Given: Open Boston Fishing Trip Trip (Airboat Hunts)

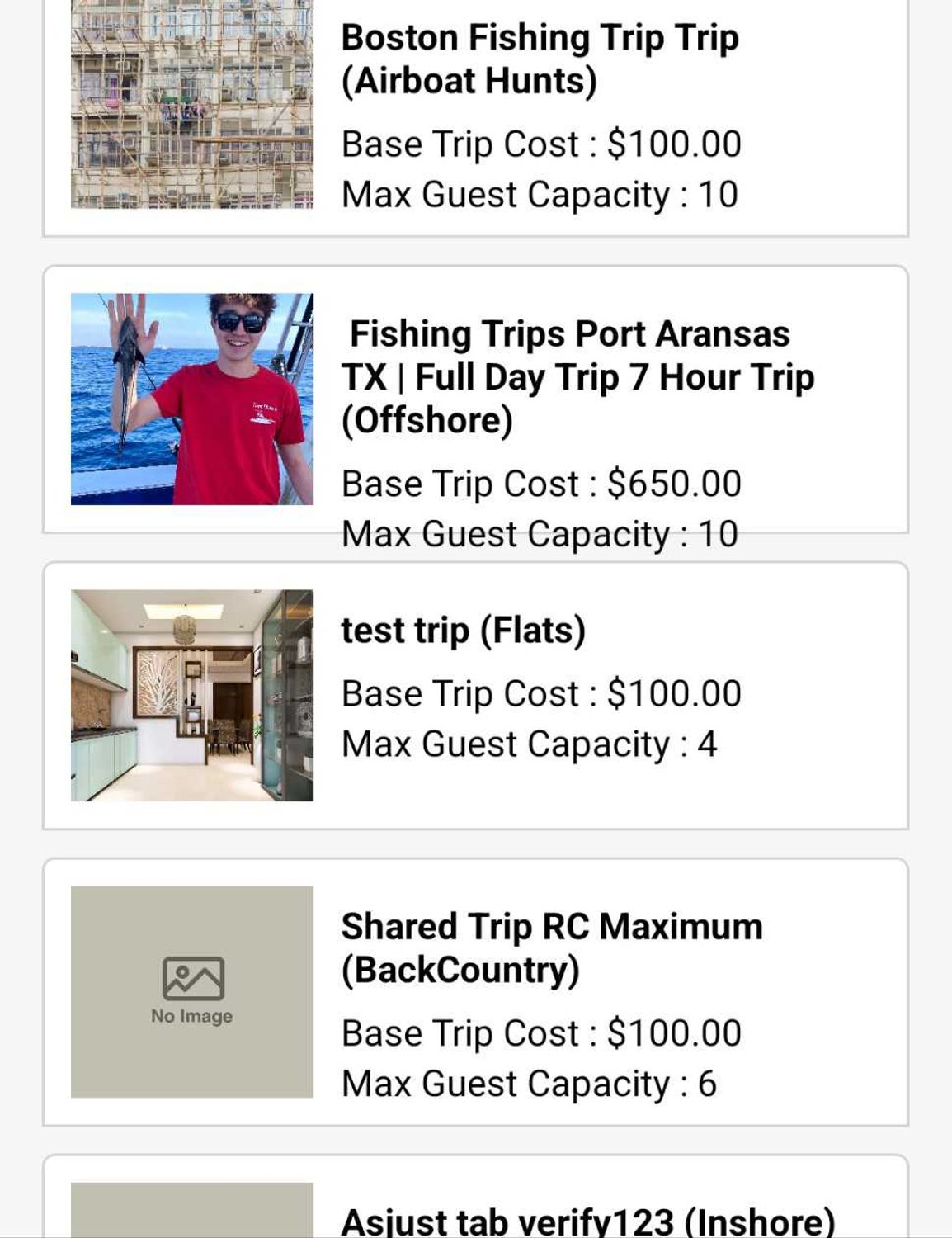Looking at the screenshot, I should pos(540,59).
